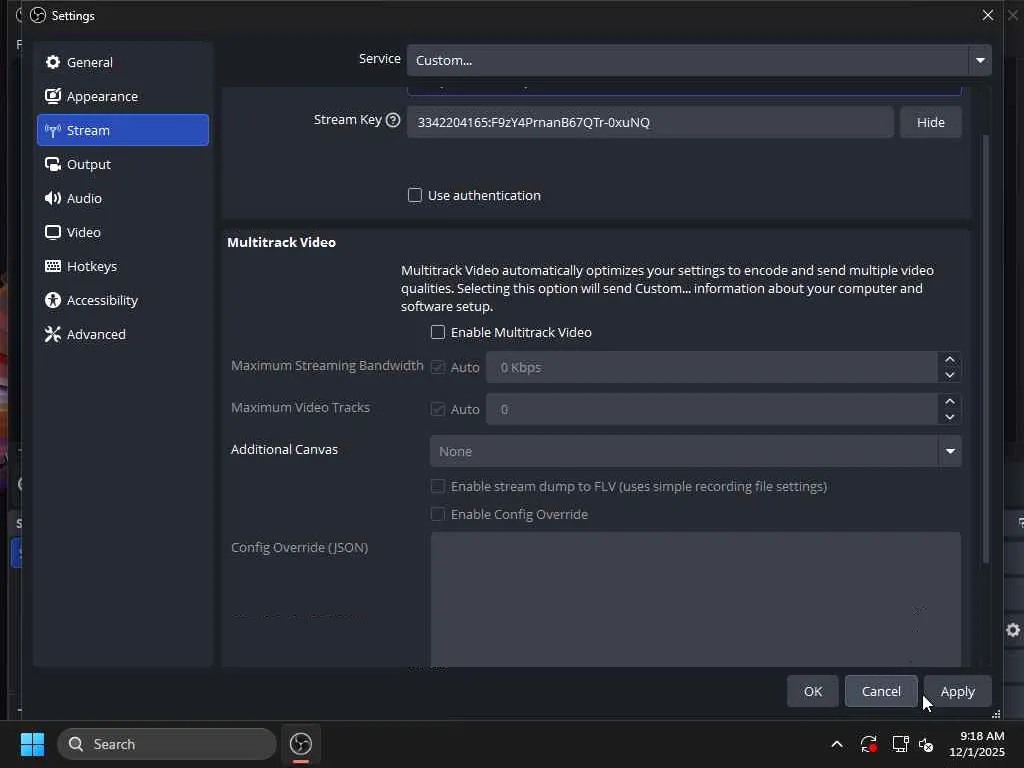Screen dimensions: 1024x768
Task: Open the General settings tab
Action: [123, 62]
